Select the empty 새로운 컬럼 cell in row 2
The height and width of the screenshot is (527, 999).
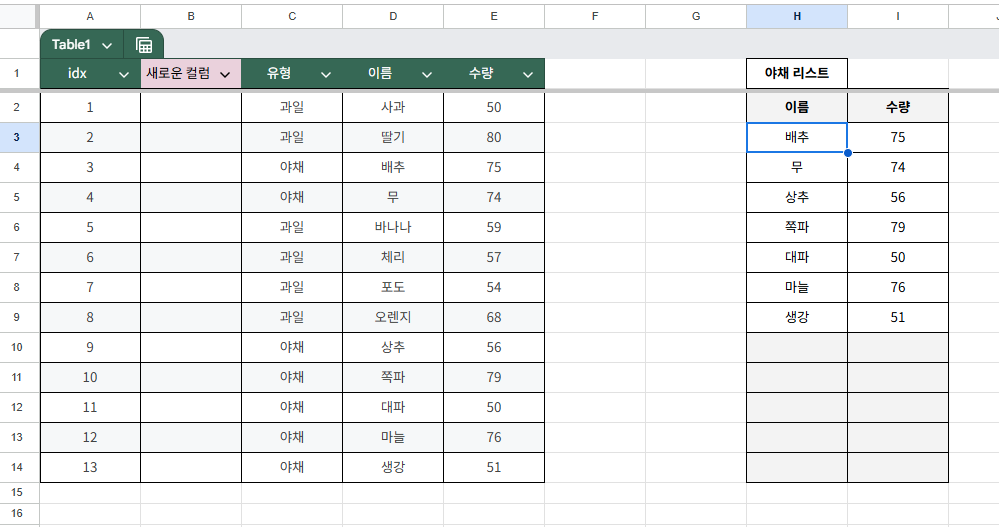(191, 107)
